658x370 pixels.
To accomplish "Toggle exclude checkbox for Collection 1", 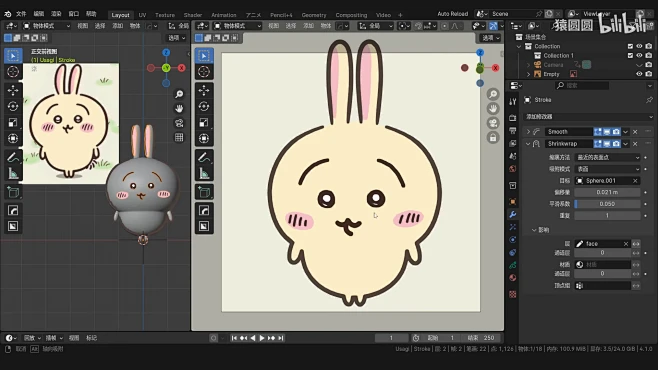I will (630, 55).
